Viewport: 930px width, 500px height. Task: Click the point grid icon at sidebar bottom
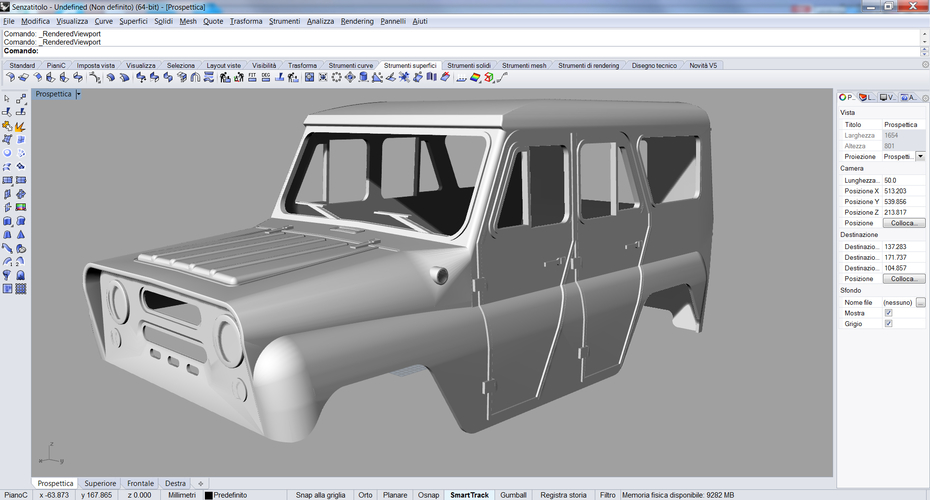point(21,289)
